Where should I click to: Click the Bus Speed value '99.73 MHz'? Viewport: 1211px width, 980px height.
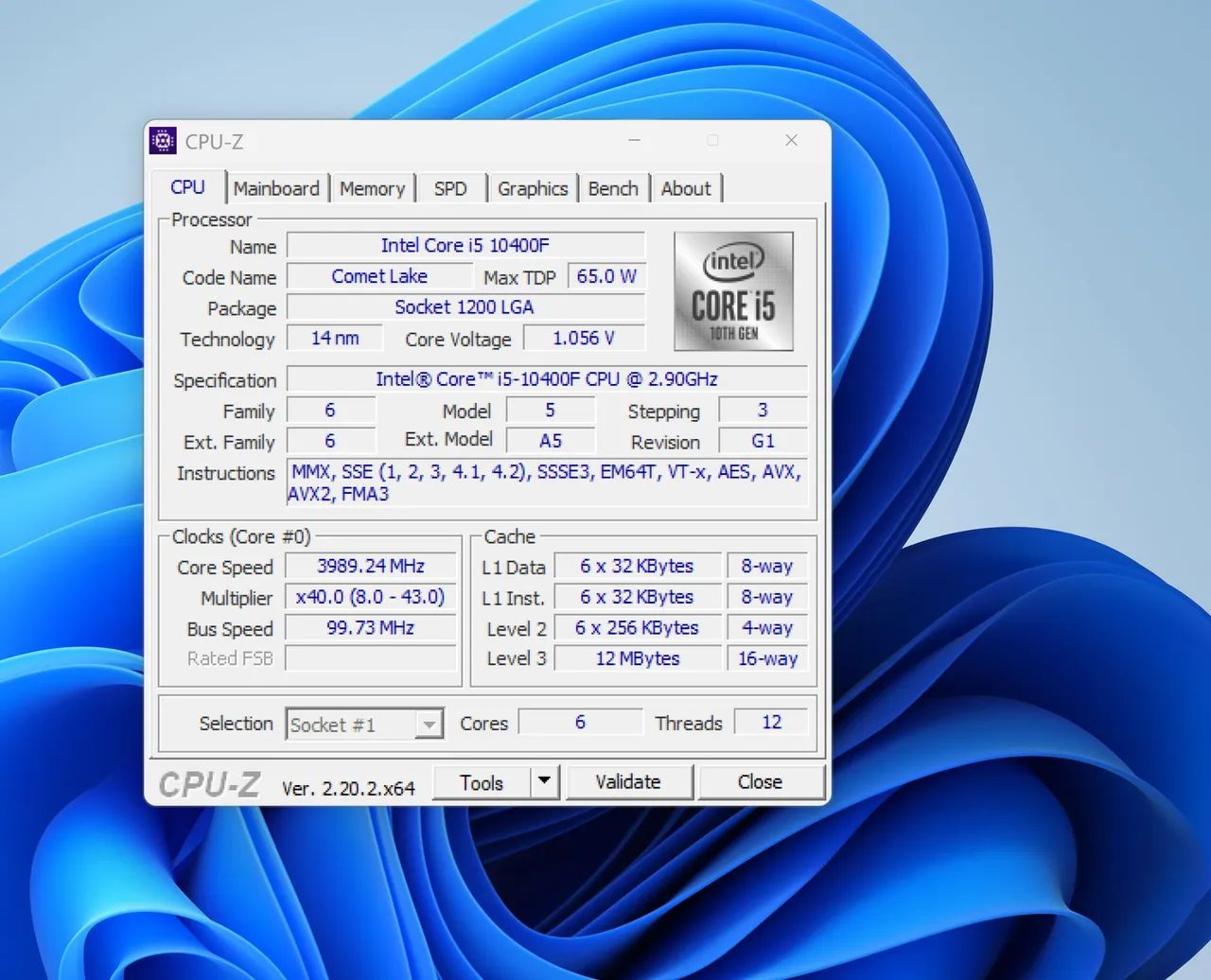point(371,628)
